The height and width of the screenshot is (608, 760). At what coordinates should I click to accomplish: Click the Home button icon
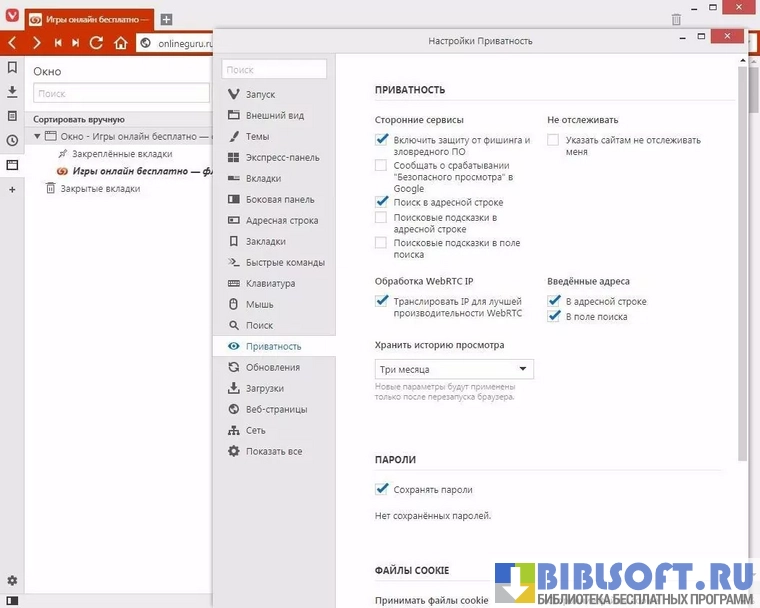point(121,43)
